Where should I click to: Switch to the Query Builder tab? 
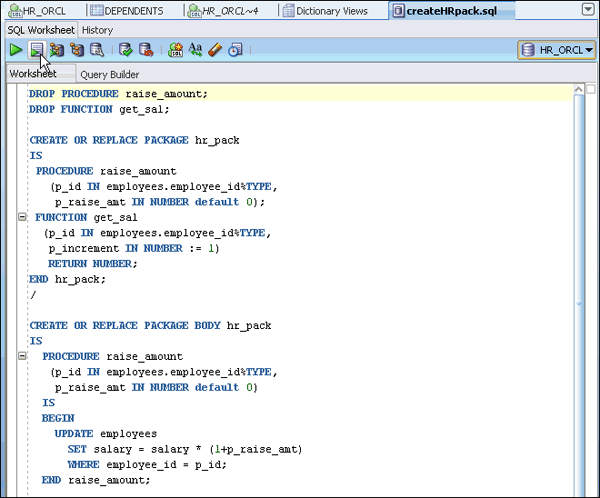[x=109, y=74]
